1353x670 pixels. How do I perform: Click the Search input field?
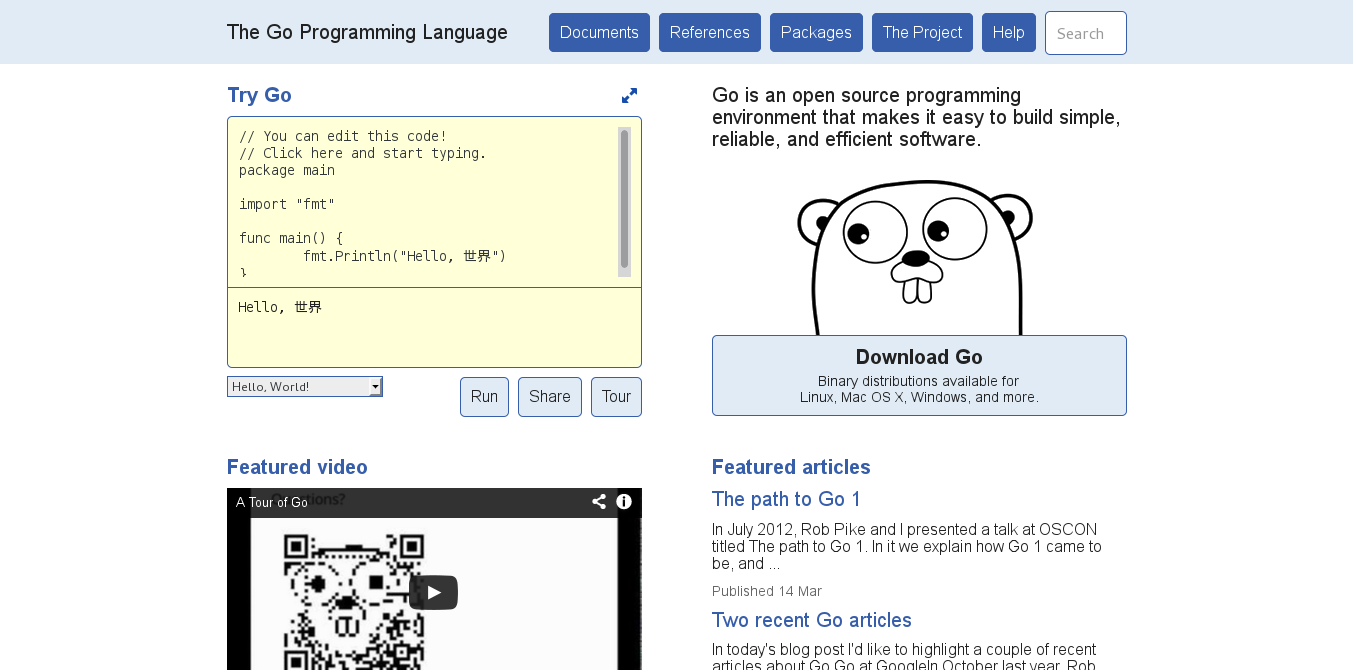click(x=1086, y=33)
